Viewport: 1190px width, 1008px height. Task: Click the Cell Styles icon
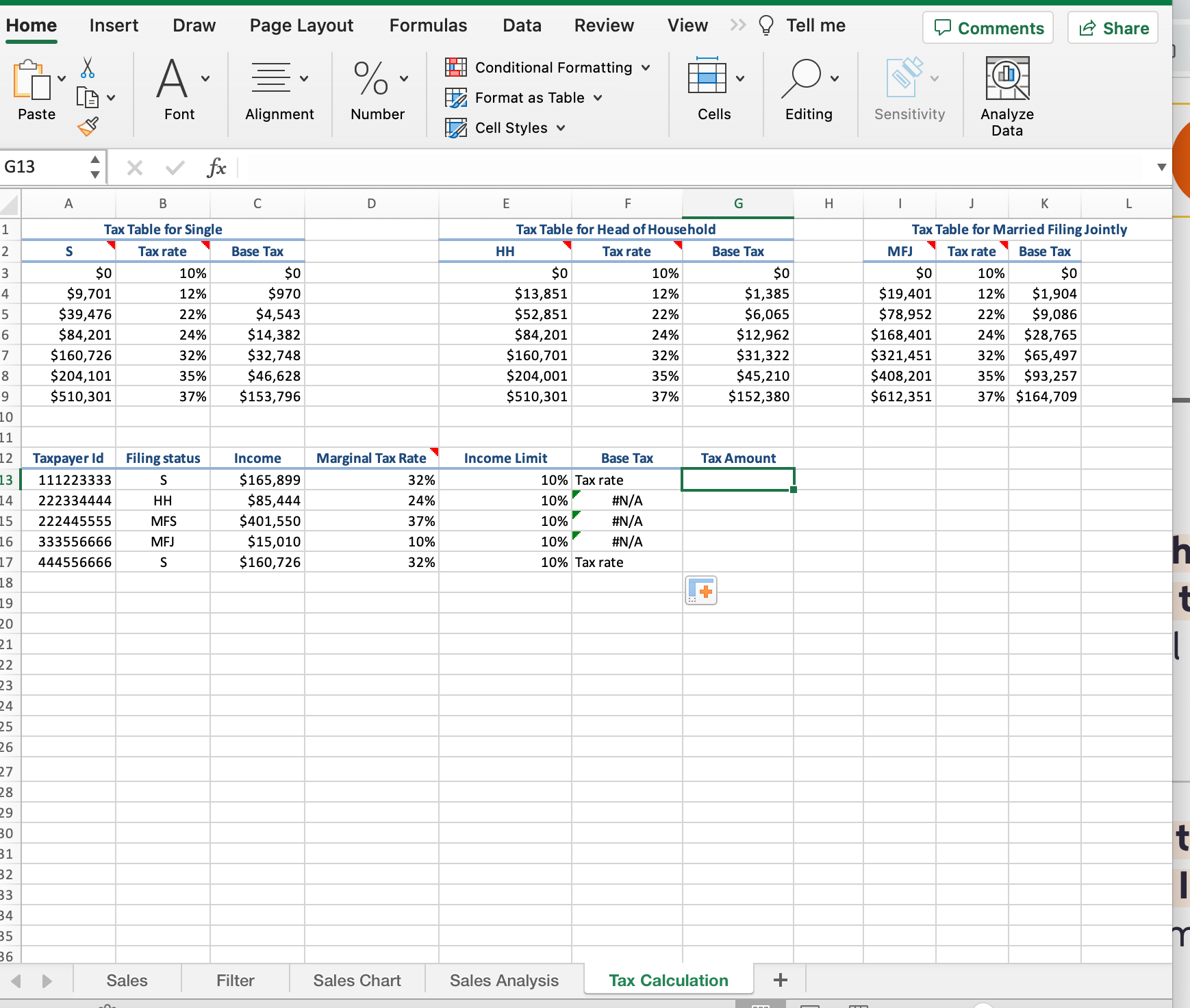pos(457,127)
